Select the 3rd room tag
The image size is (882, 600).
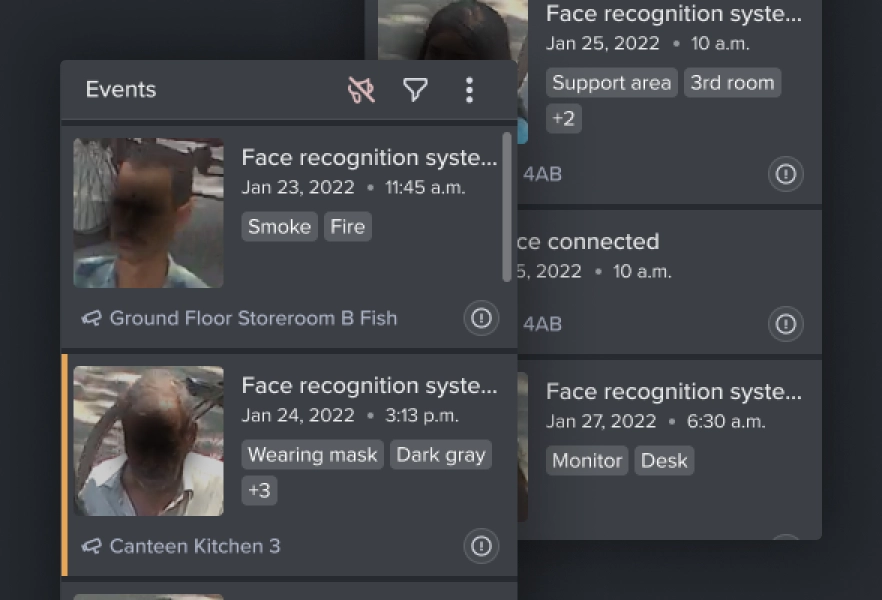pos(732,83)
